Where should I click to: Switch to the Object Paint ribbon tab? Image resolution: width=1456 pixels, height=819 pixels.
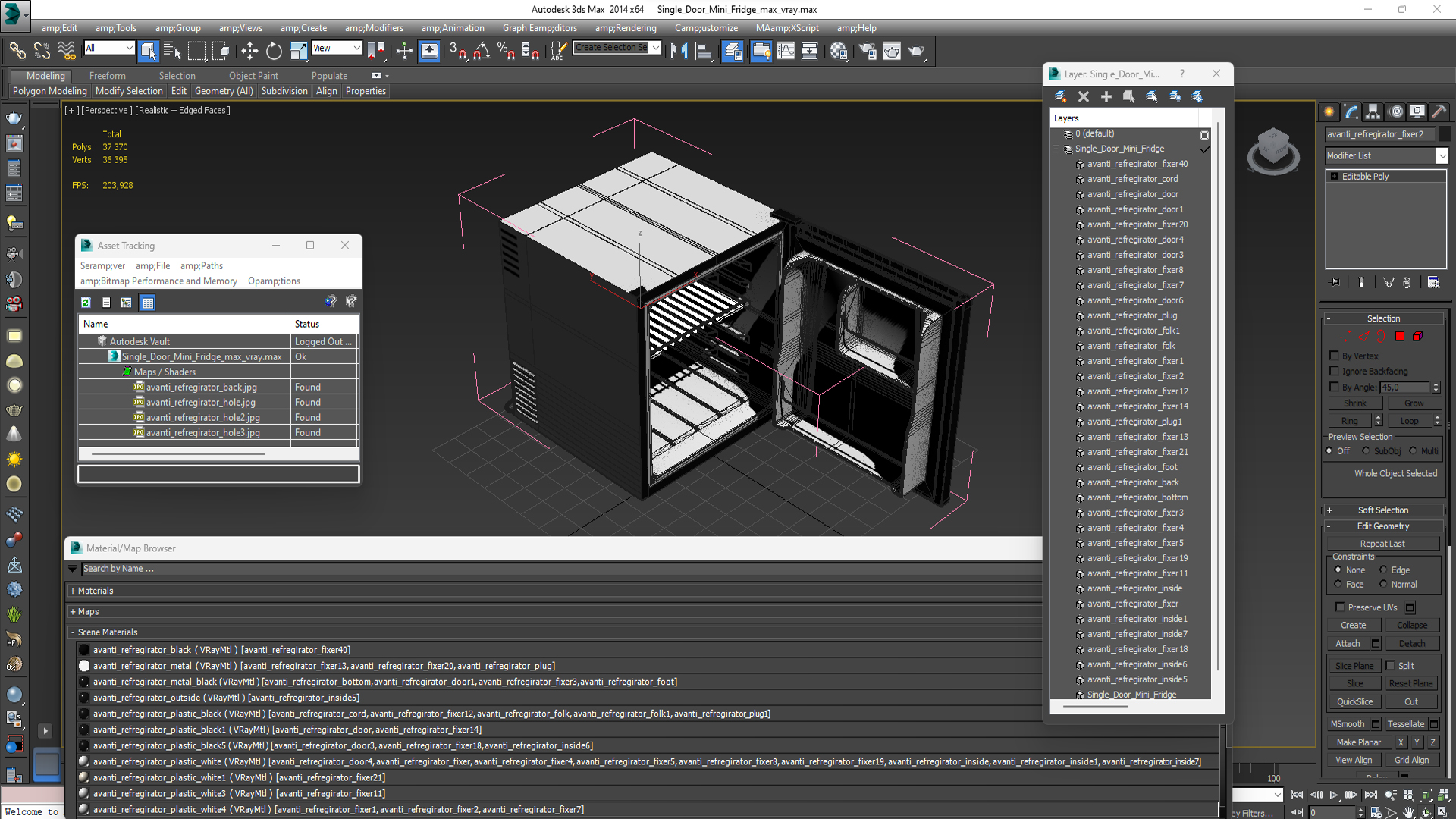pos(253,76)
